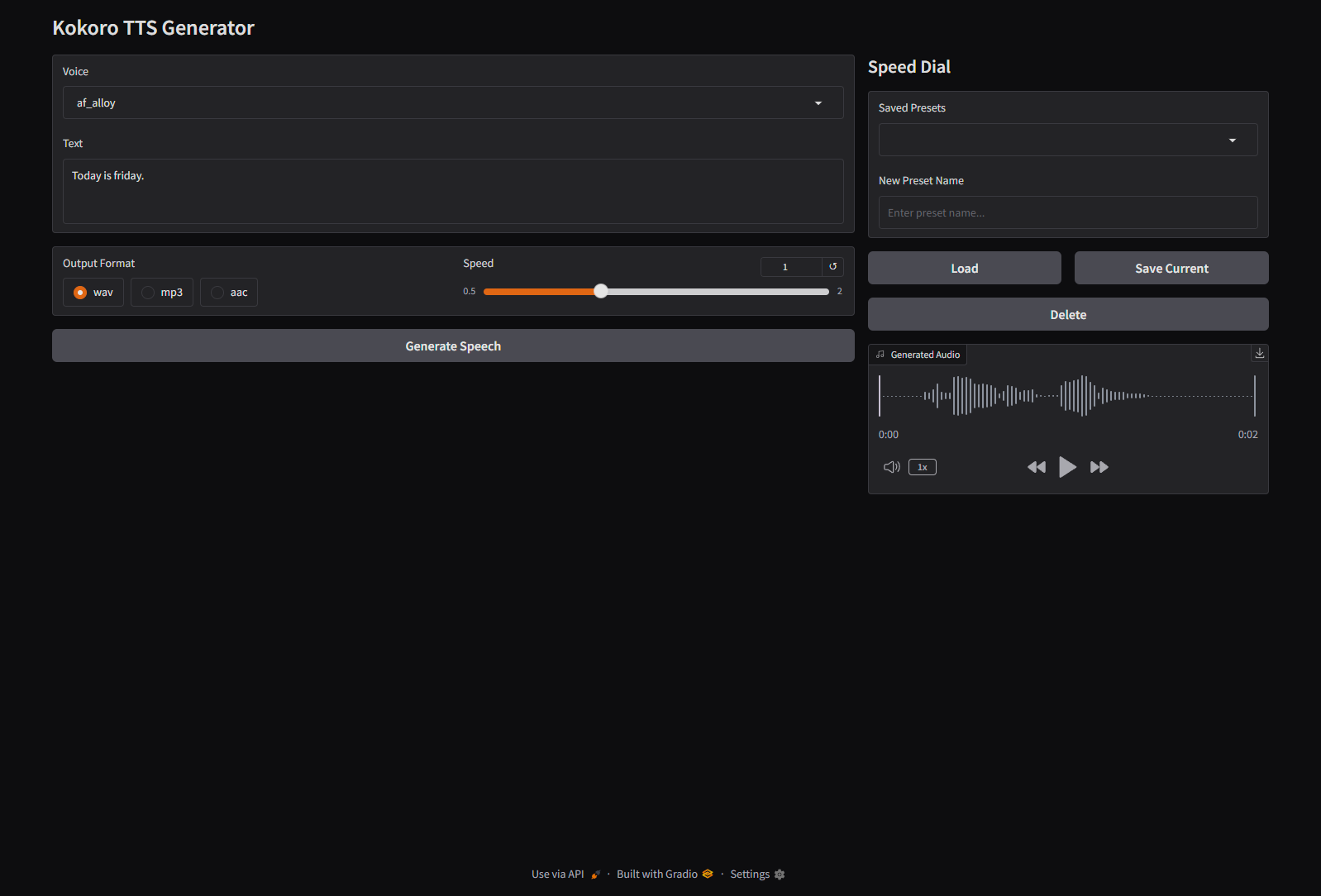Click the Text box containing 'Today is friday.'
1321x896 pixels.
(453, 191)
